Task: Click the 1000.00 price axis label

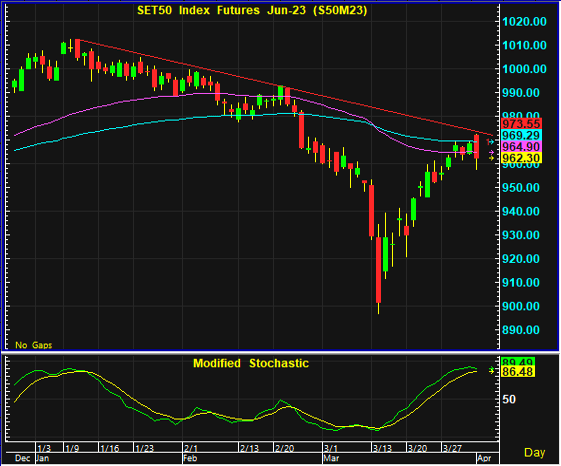Action: click(525, 69)
